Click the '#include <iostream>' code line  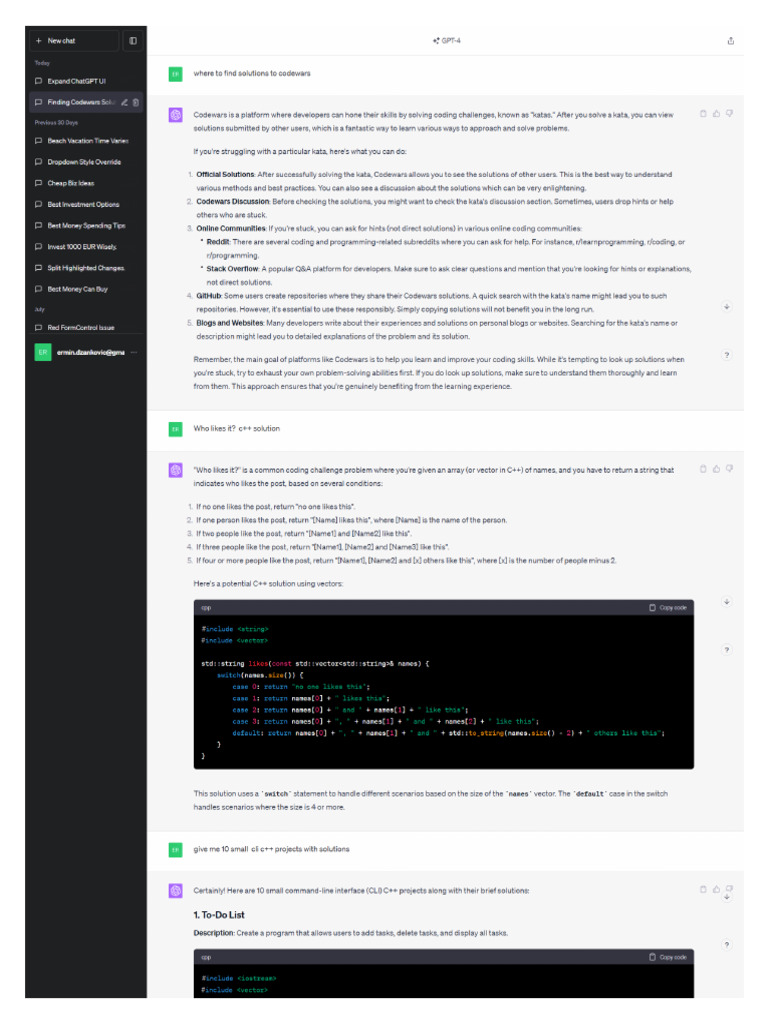238,978
